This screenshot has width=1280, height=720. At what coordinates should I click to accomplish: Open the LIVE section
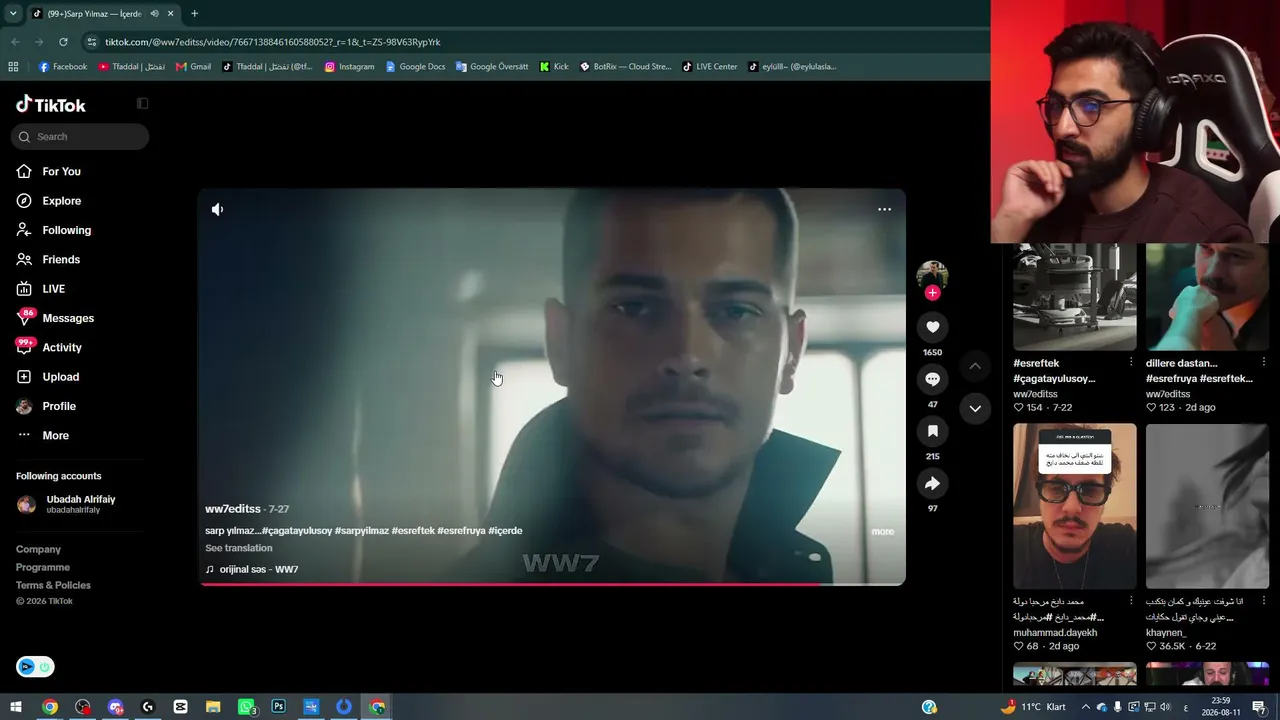point(53,289)
